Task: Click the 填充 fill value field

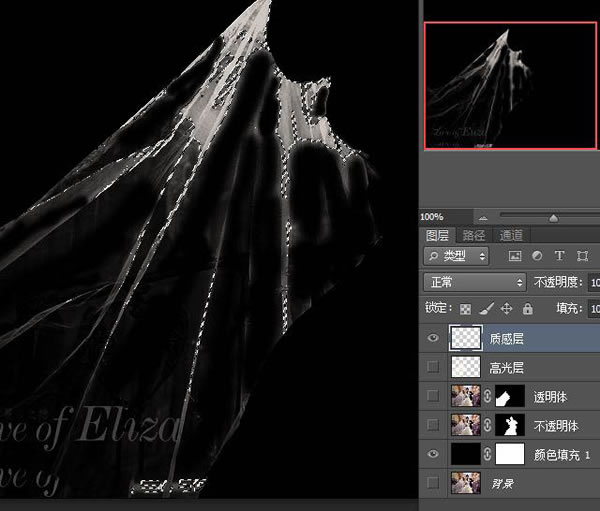Action: click(594, 309)
